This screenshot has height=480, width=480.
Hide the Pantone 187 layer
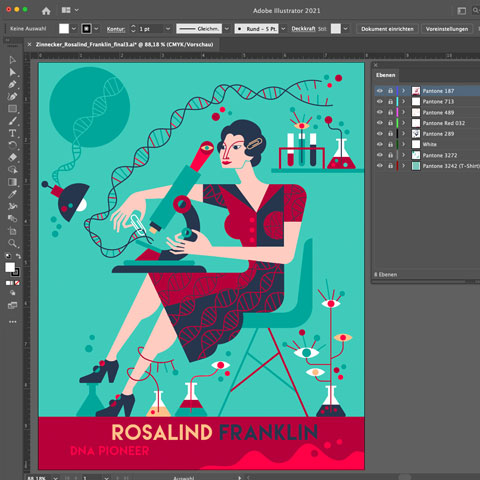click(380, 91)
